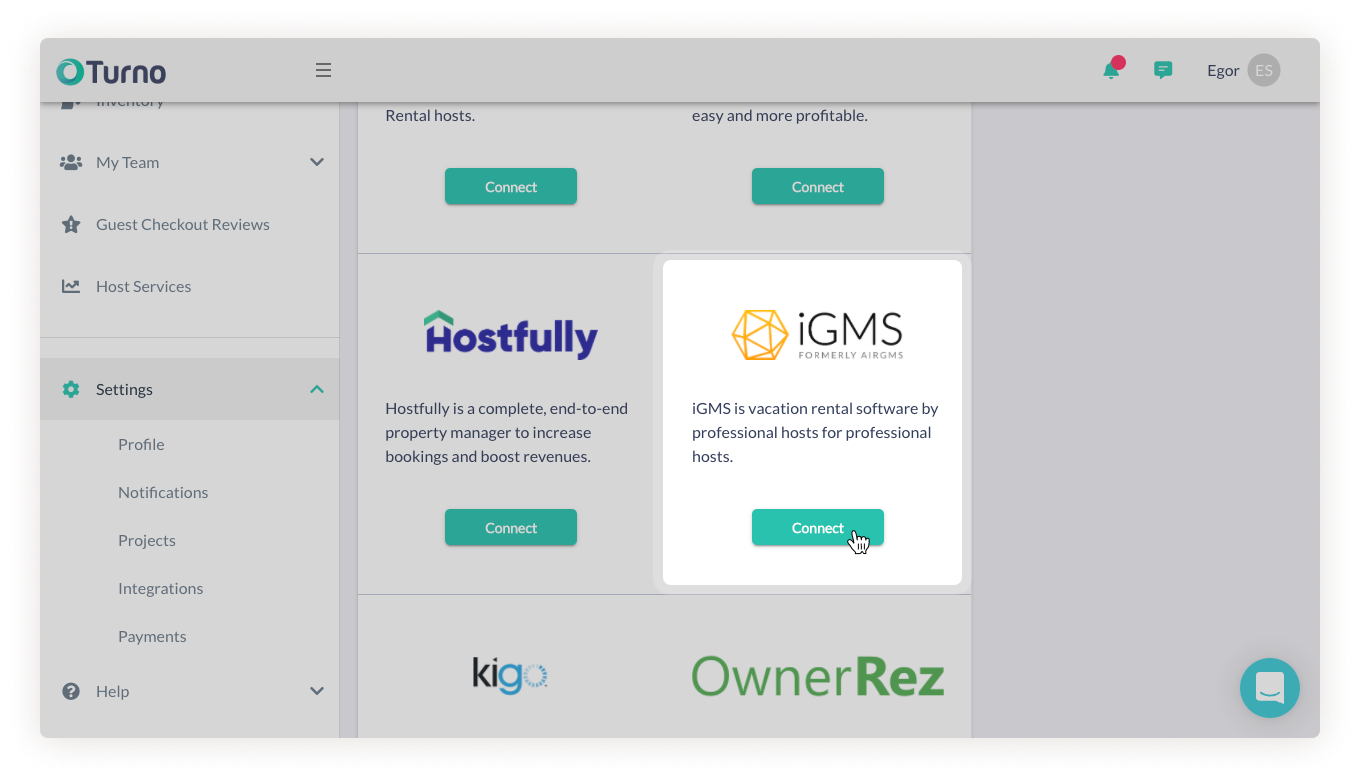Click the Kigo logo
This screenshot has width=1360, height=780.
coord(510,675)
